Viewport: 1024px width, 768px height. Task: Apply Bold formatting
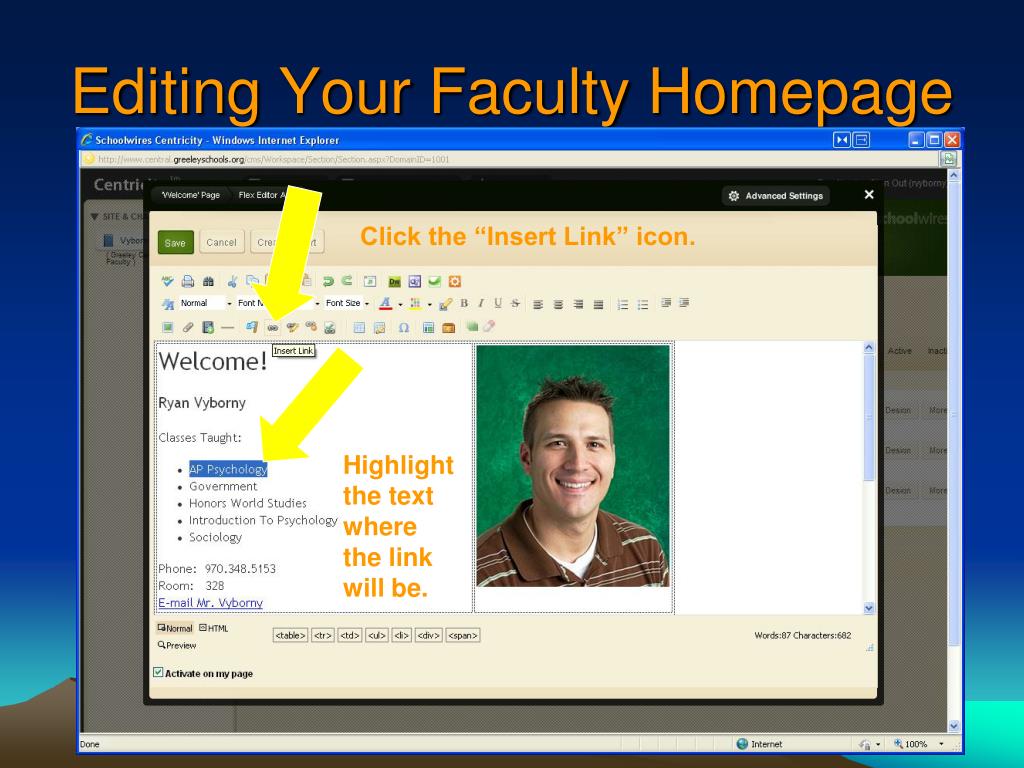(464, 303)
